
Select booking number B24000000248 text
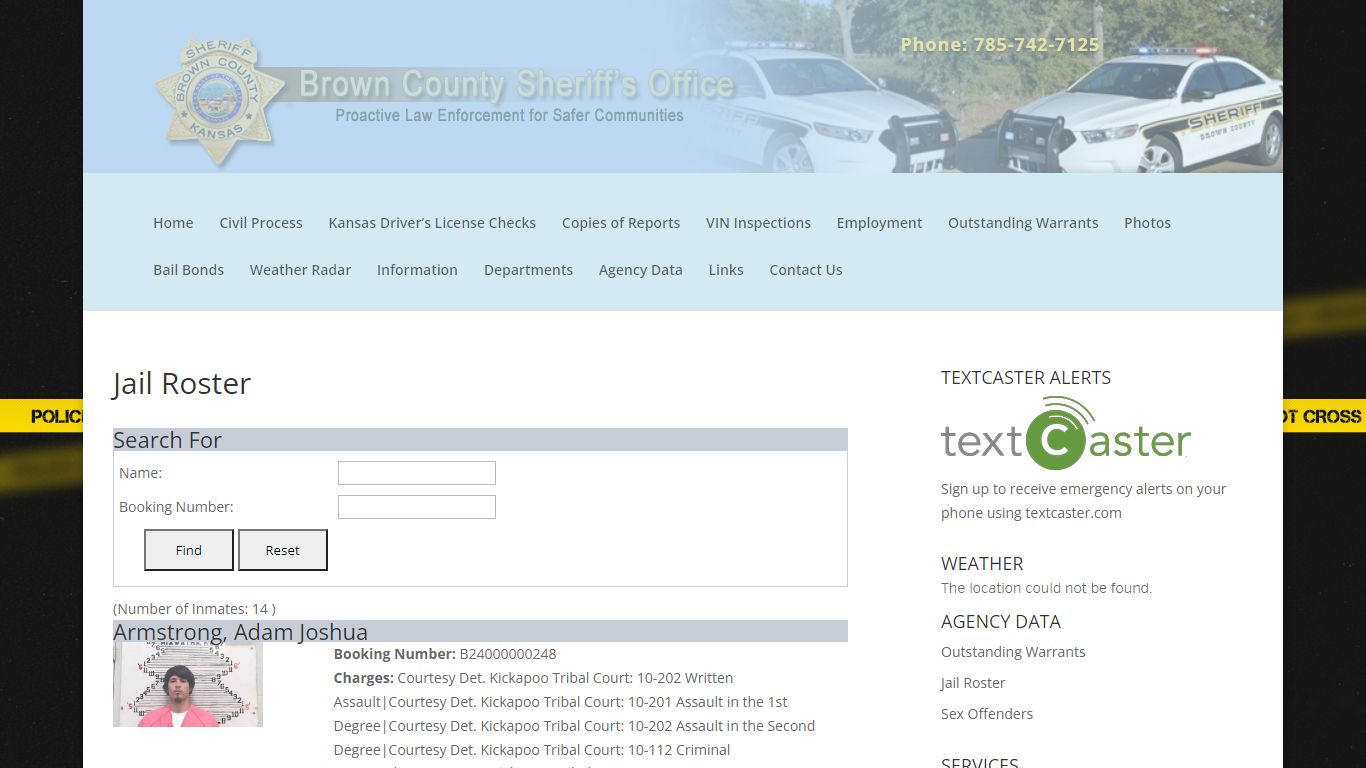(x=508, y=654)
